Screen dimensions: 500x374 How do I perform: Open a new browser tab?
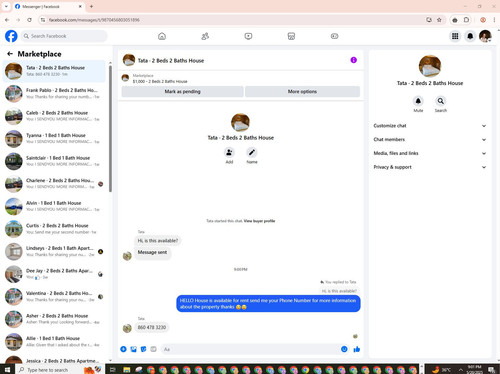pyautogui.click(x=91, y=6)
